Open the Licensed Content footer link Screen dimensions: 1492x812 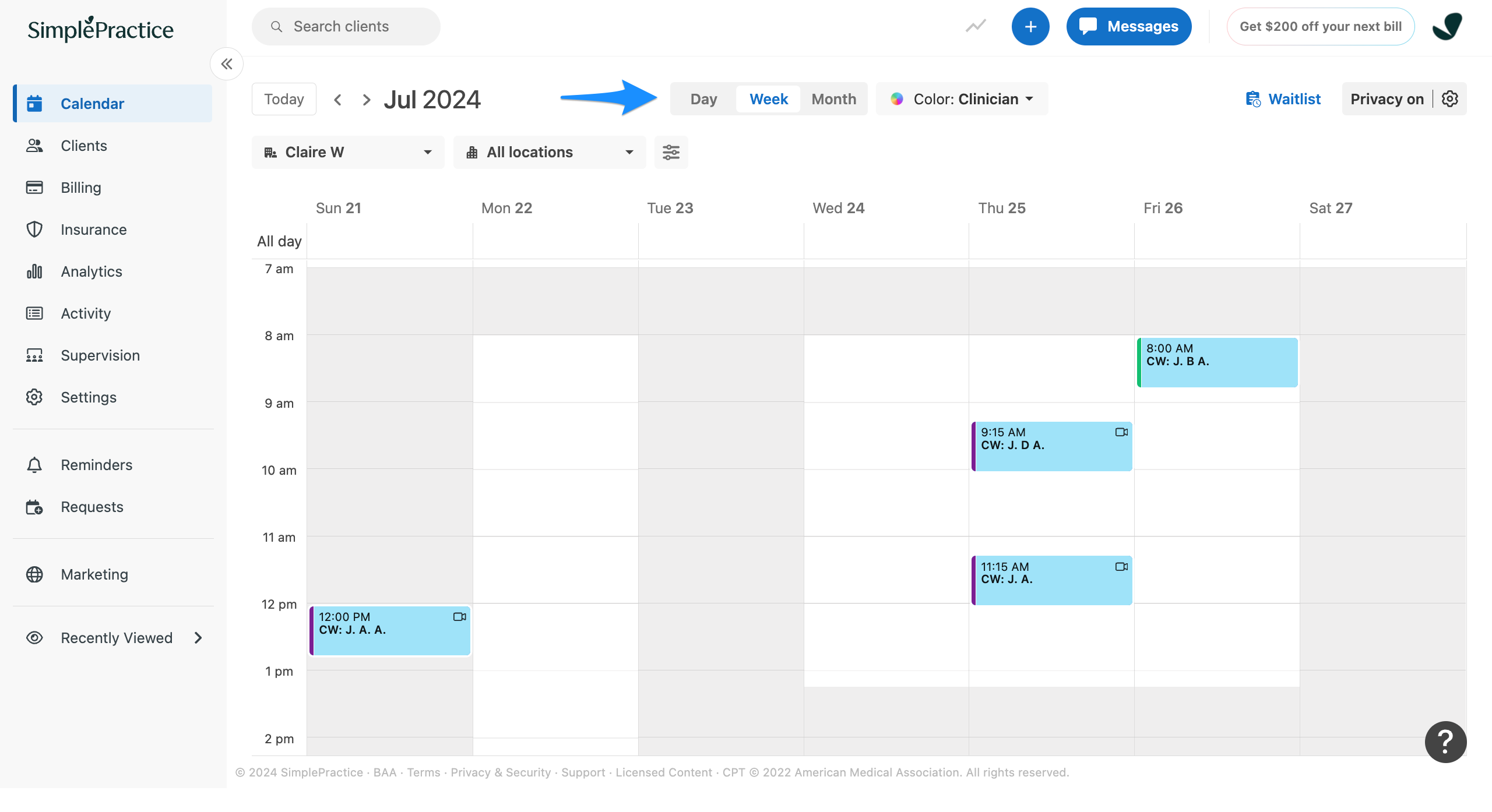pyautogui.click(x=664, y=772)
